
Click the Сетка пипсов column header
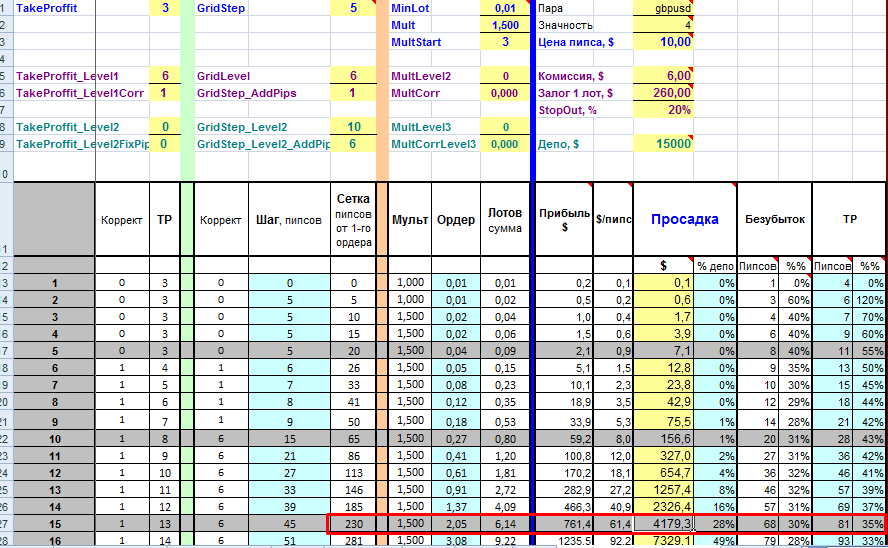point(353,220)
